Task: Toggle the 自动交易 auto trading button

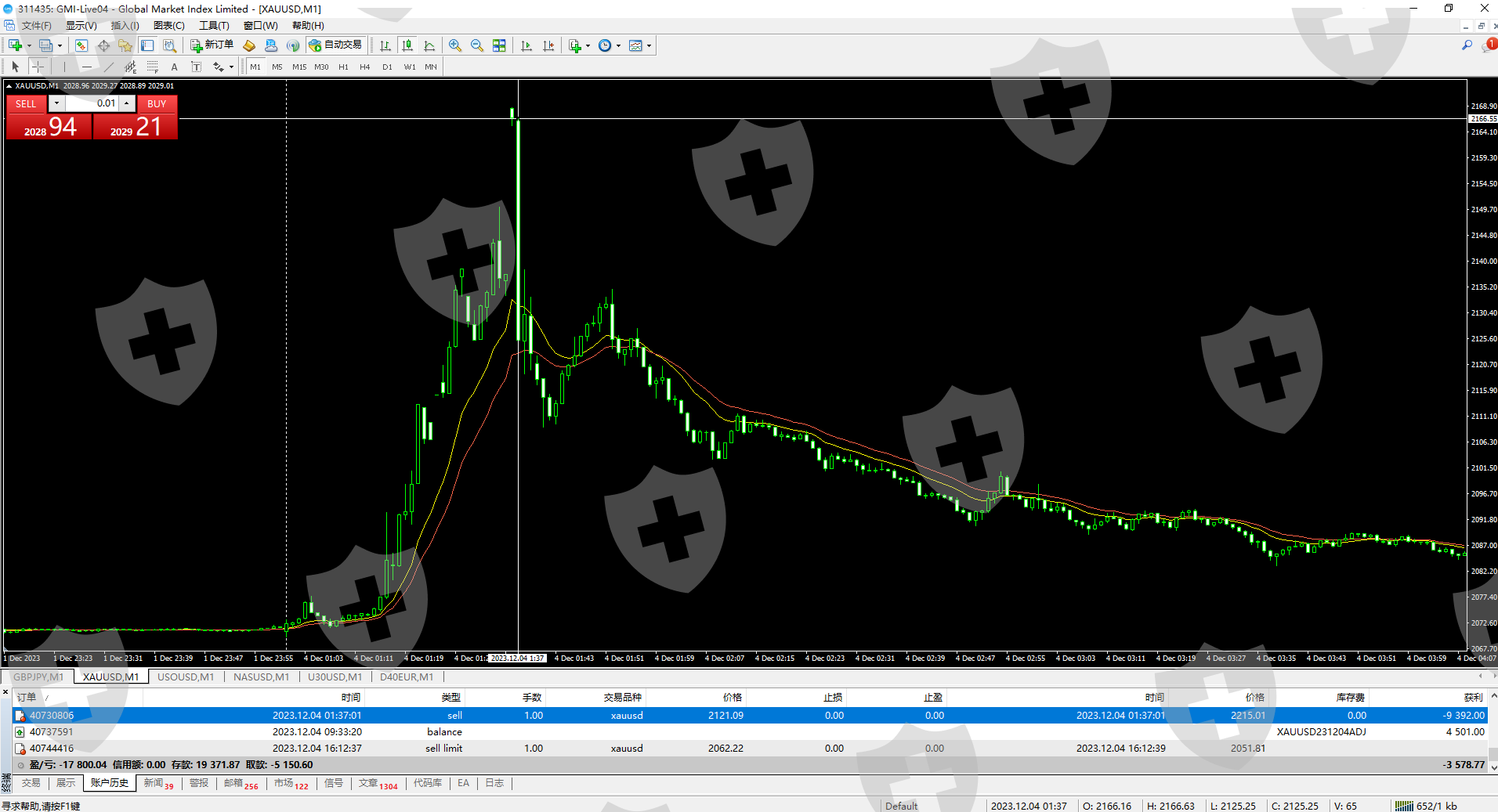Action: [x=336, y=45]
